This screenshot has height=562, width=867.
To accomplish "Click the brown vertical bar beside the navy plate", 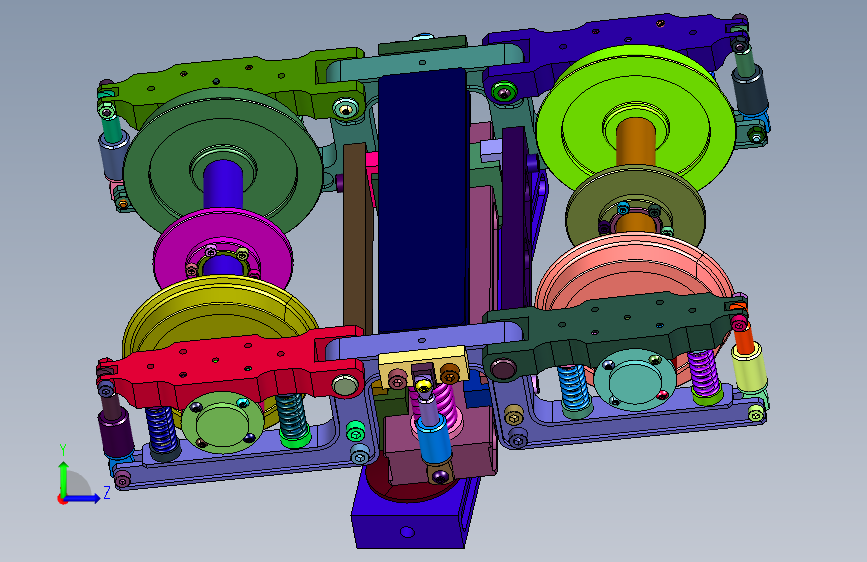I will 355,238.
